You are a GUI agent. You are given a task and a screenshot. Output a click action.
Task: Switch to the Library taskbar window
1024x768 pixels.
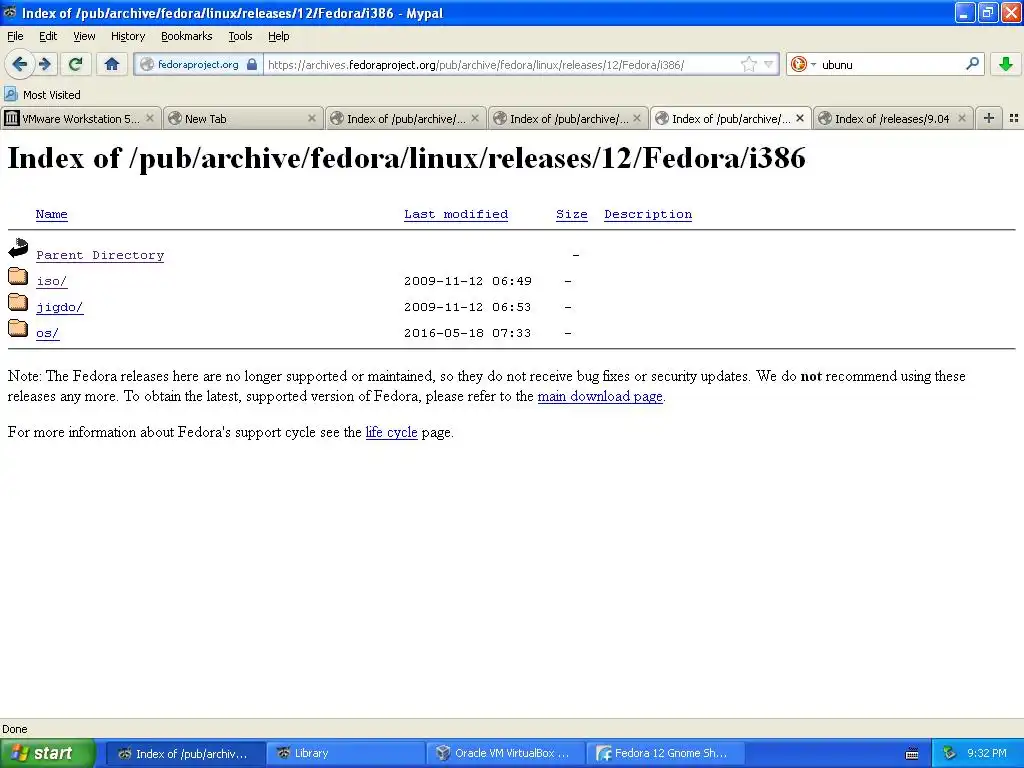346,753
